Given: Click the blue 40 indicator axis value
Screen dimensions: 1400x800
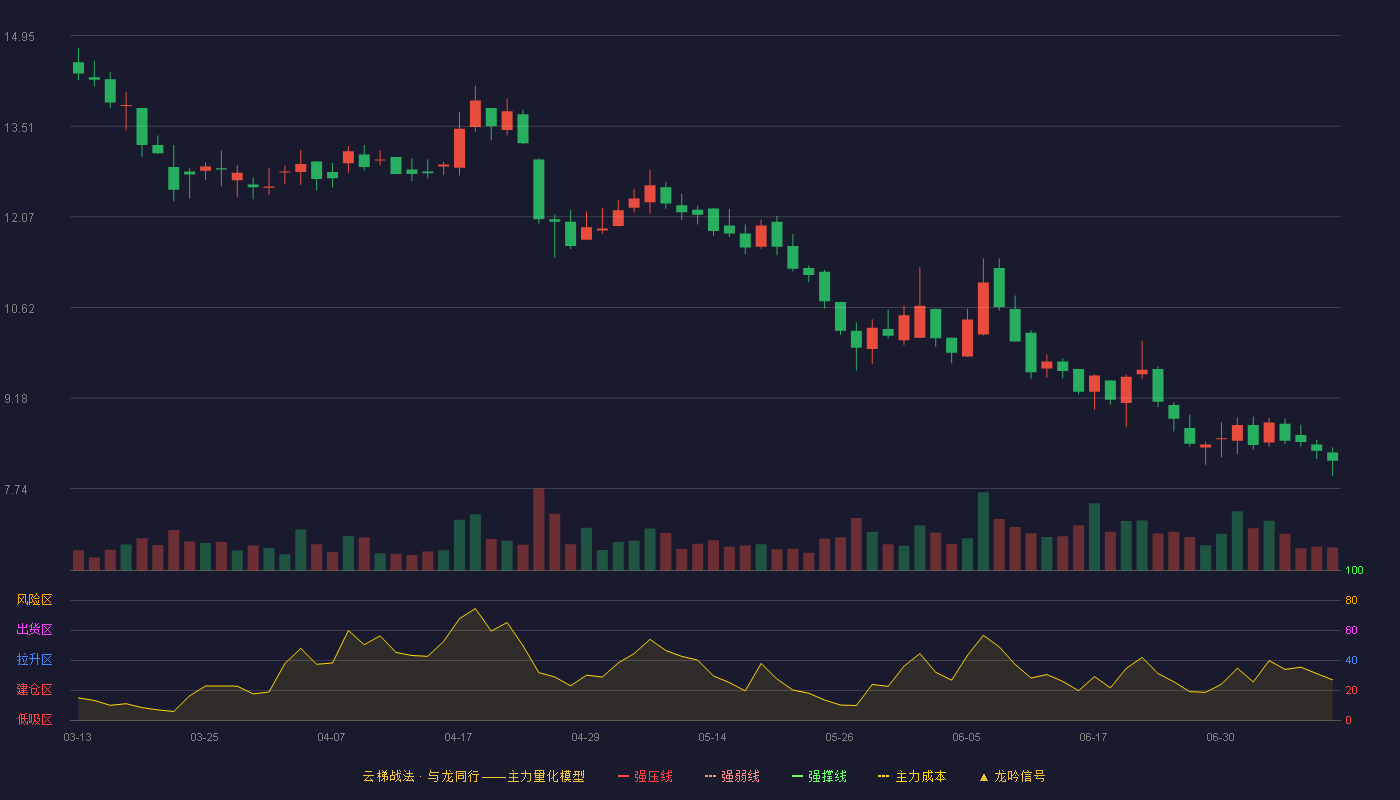Looking at the screenshot, I should 1351,660.
